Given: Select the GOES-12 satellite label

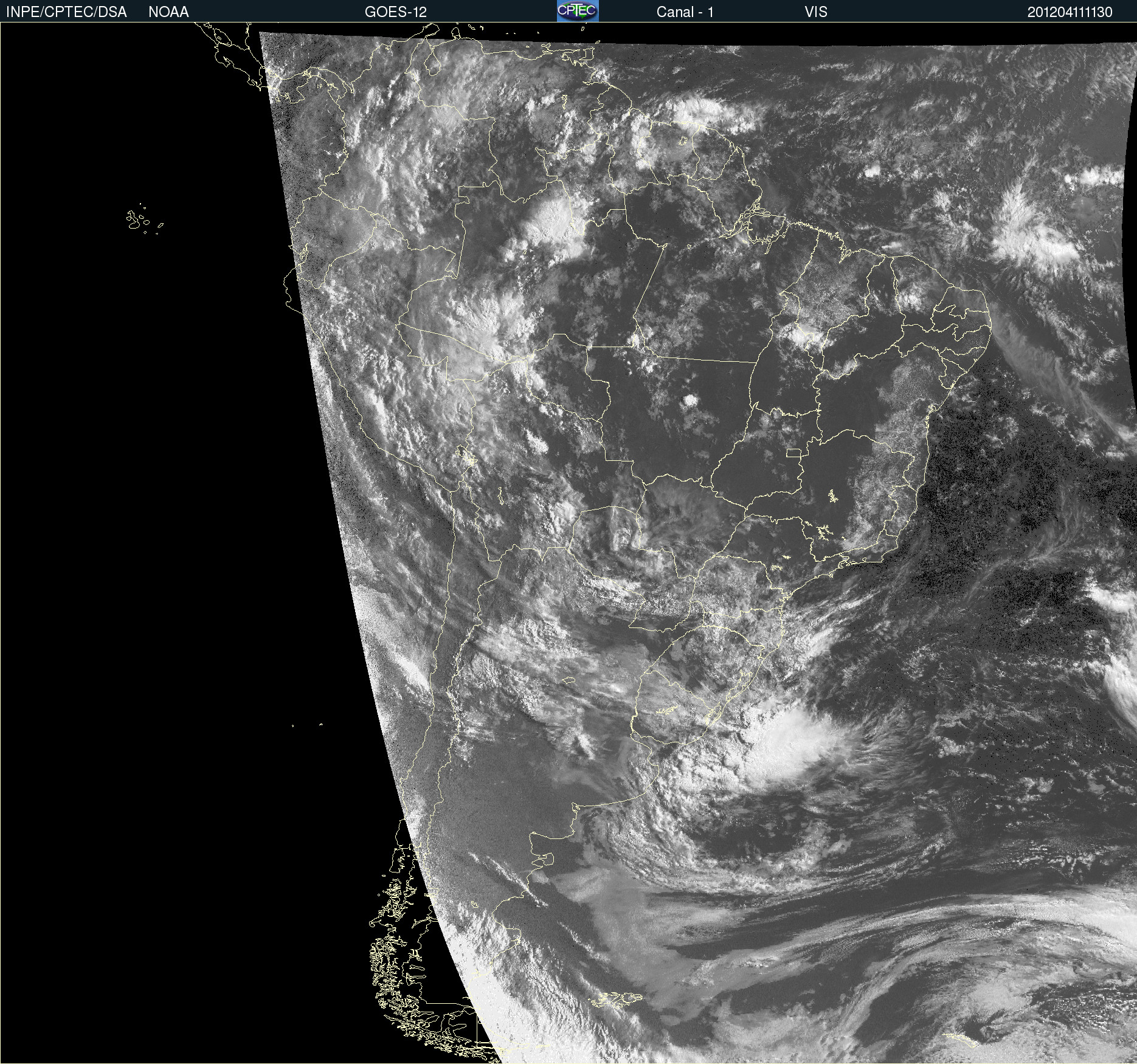Looking at the screenshot, I should pos(396,12).
